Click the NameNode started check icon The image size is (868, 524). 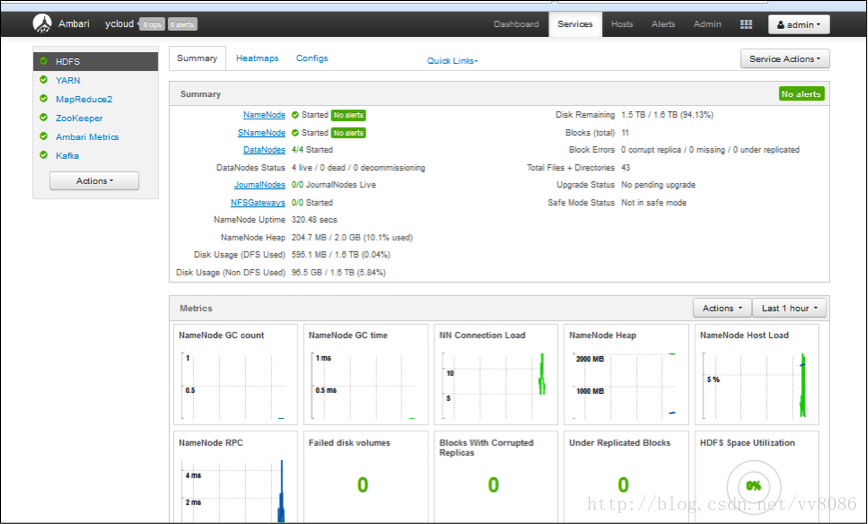point(295,115)
